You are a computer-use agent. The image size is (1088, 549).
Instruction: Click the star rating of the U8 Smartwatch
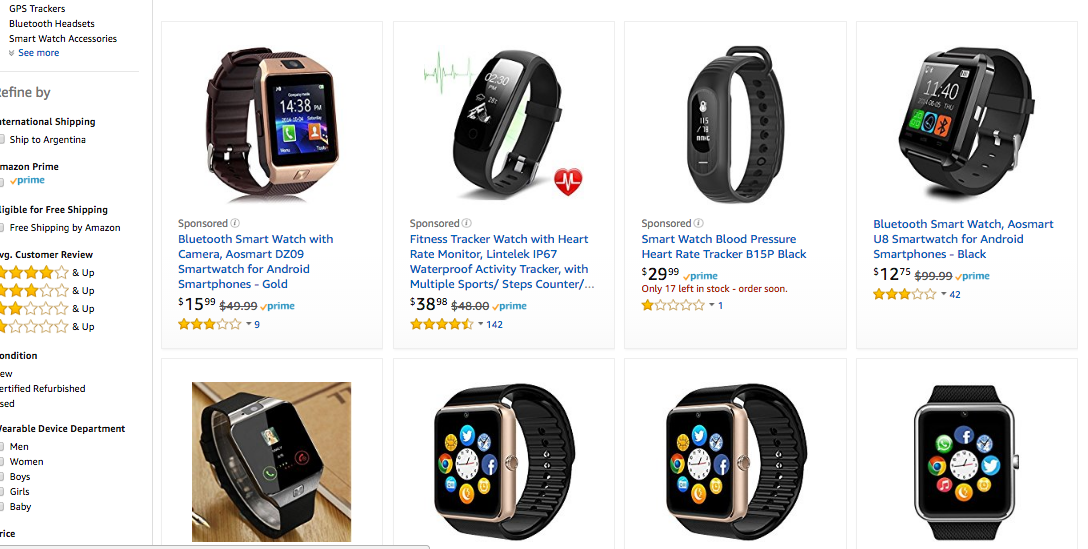tap(904, 294)
